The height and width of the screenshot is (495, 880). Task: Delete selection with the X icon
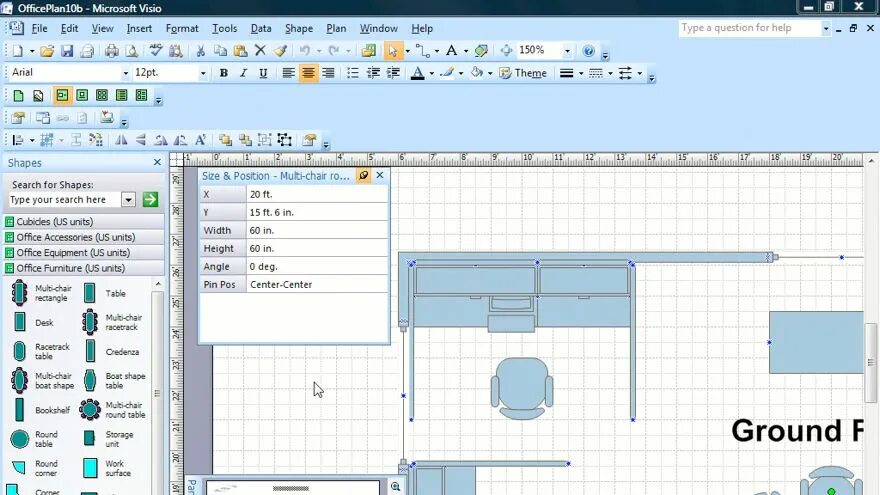260,51
